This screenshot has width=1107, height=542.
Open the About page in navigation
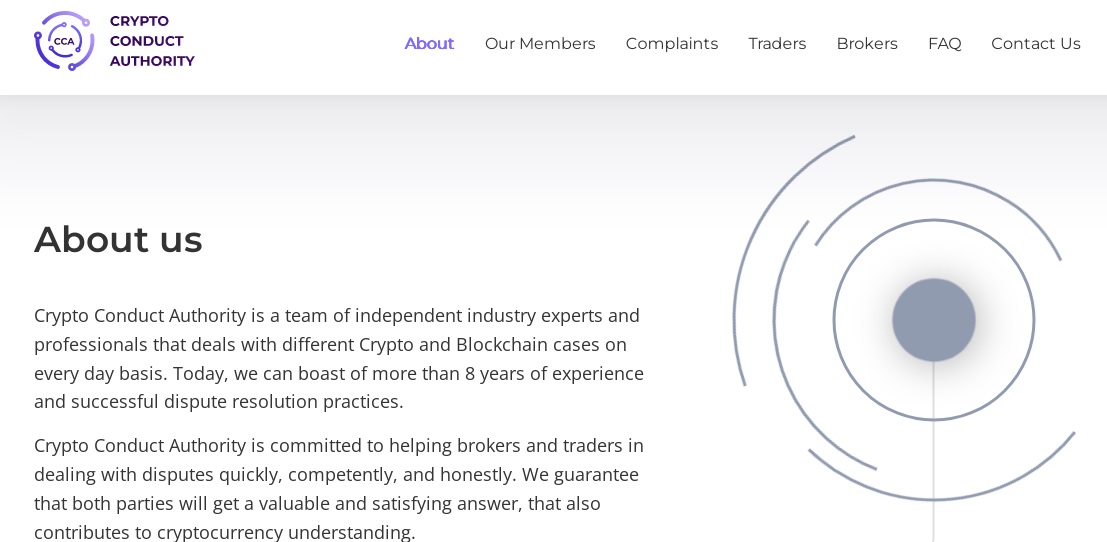click(429, 44)
